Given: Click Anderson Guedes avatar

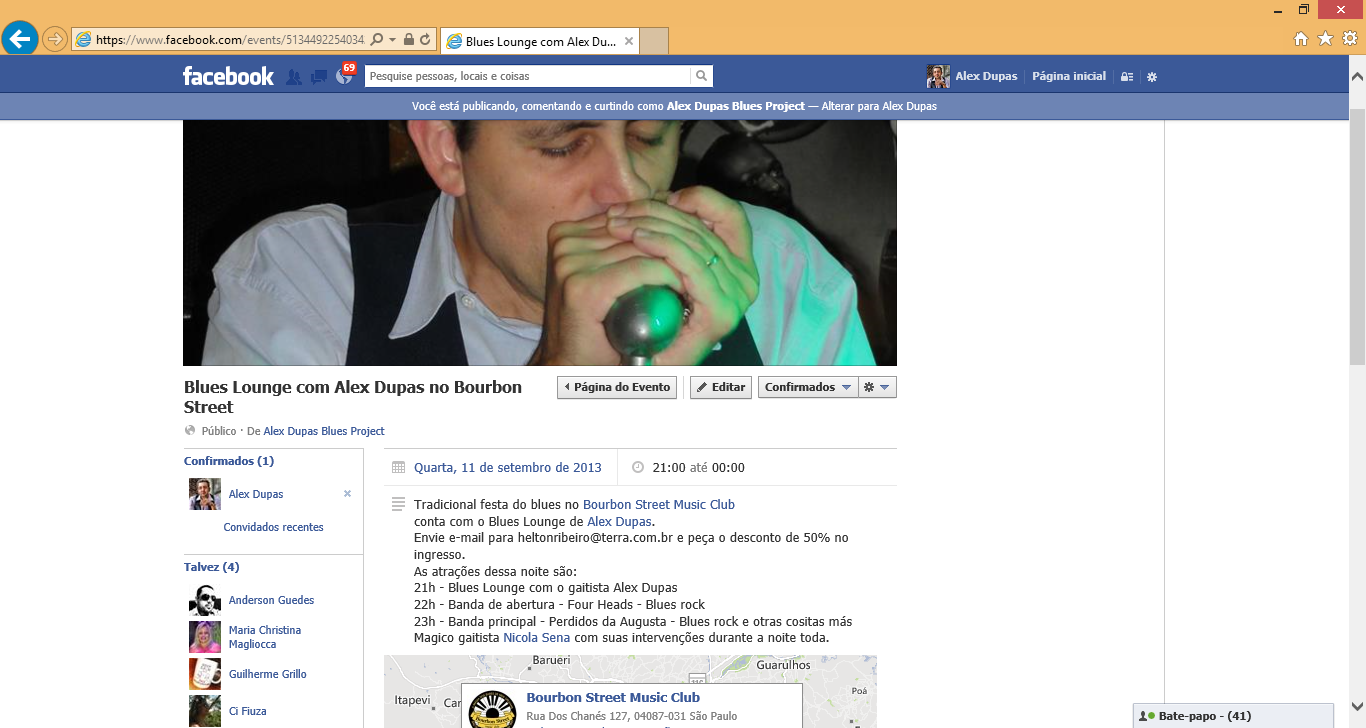Looking at the screenshot, I should point(205,600).
